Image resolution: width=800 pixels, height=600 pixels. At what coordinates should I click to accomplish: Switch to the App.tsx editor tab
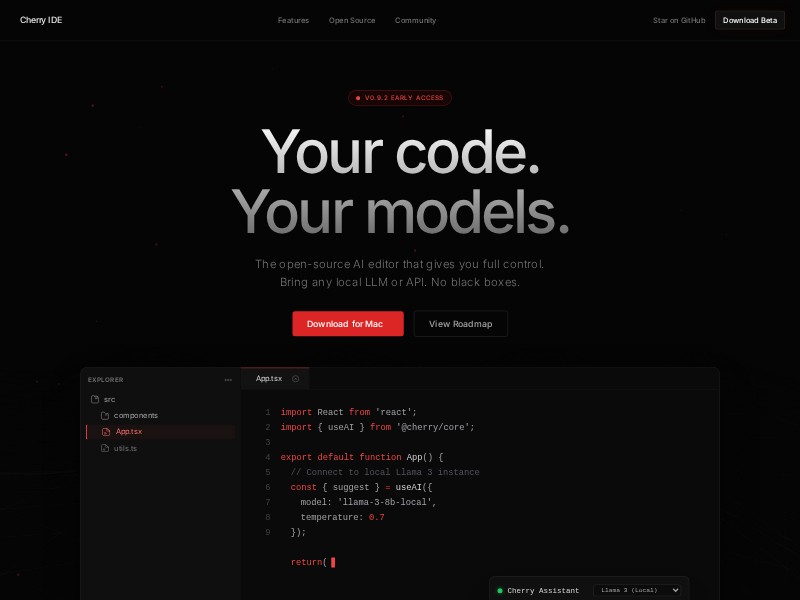tap(269, 379)
